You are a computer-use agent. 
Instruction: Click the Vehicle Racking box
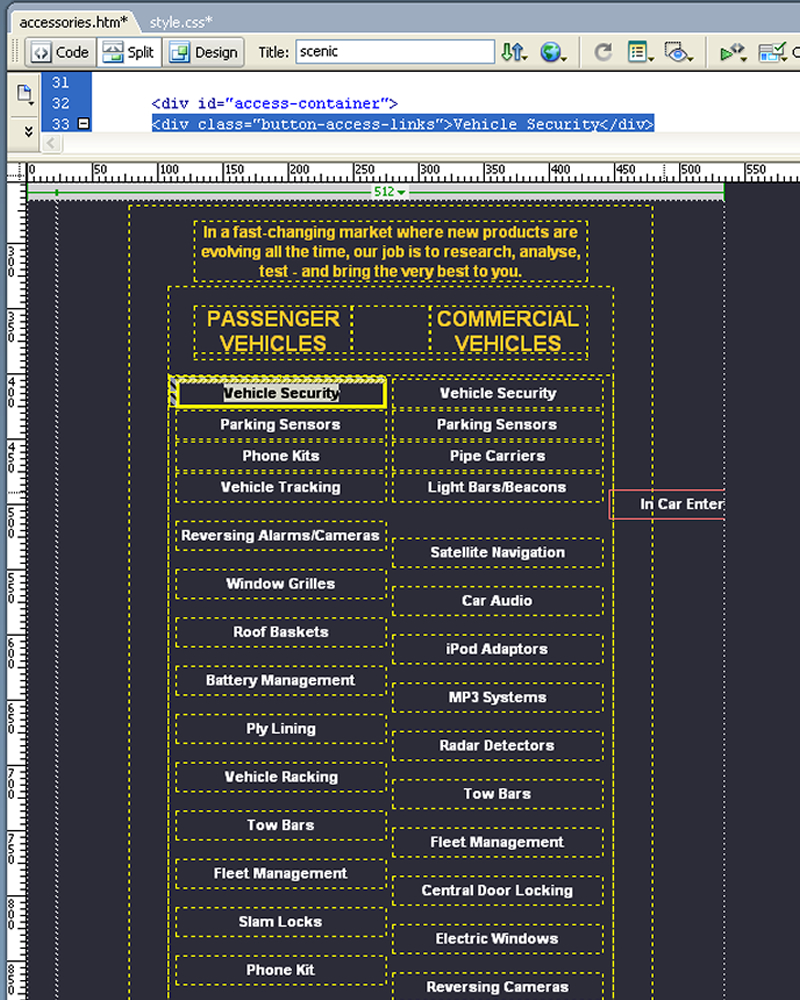(x=281, y=777)
